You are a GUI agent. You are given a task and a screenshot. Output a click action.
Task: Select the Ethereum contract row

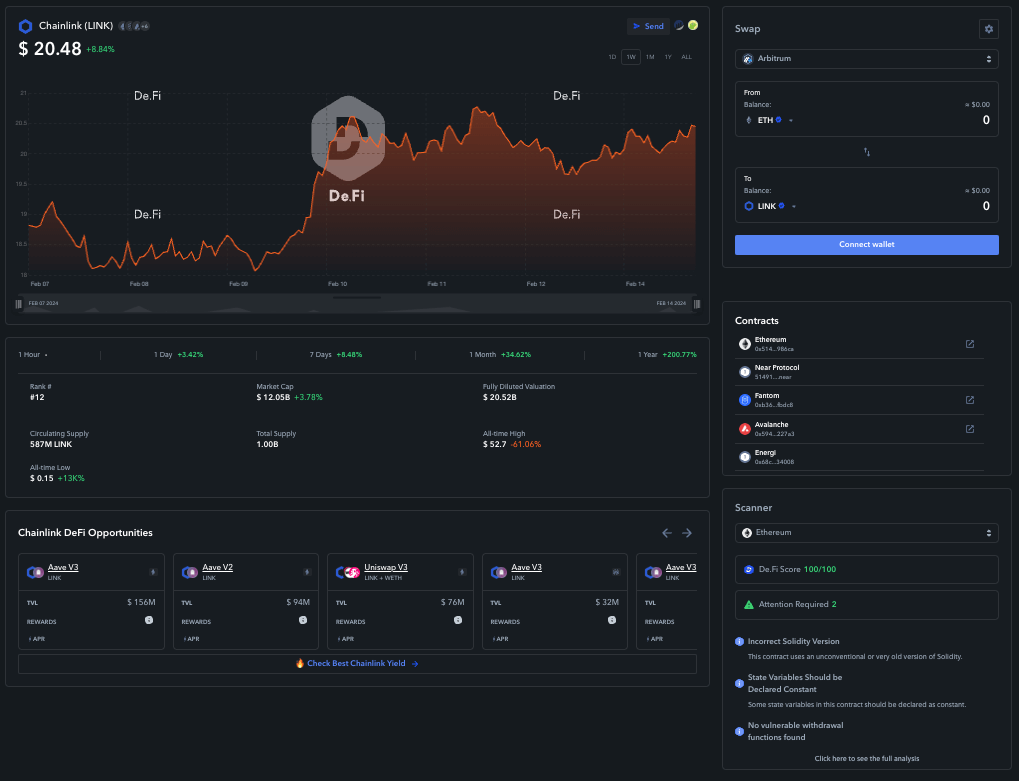[860, 344]
